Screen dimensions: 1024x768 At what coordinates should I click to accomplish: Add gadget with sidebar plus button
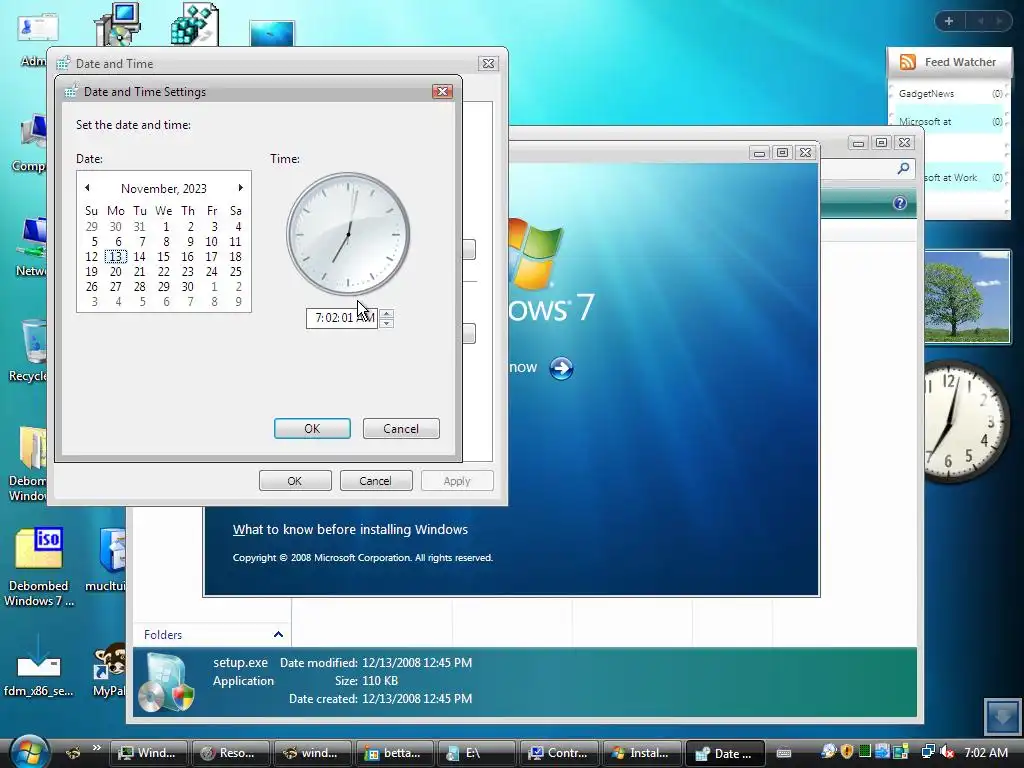949,21
